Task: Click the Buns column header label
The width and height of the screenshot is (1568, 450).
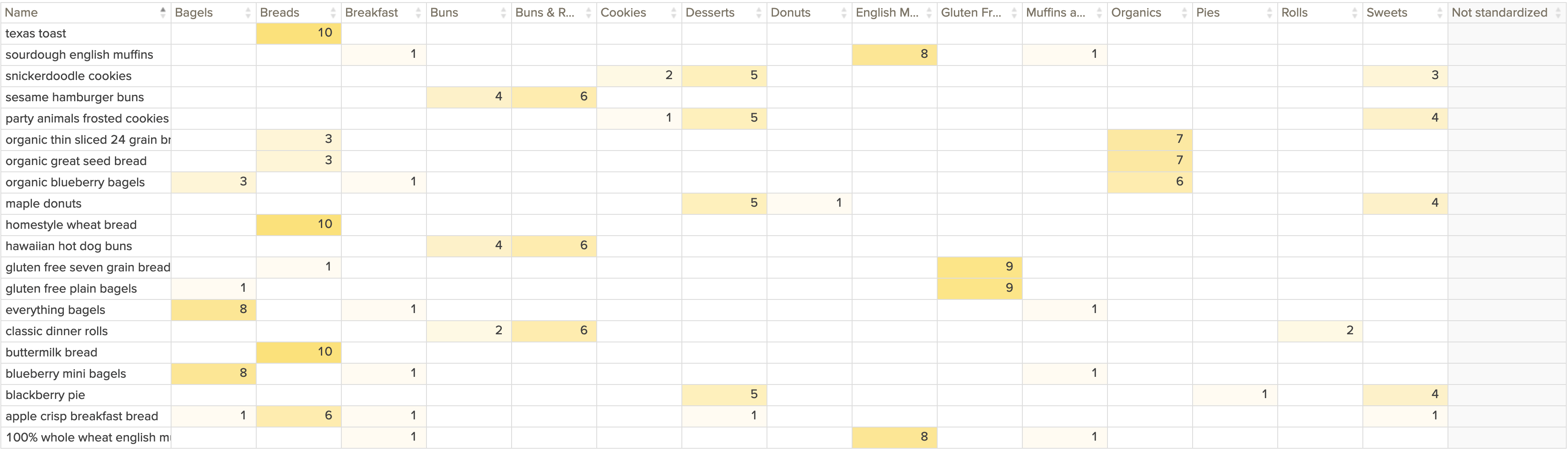Action: [444, 13]
